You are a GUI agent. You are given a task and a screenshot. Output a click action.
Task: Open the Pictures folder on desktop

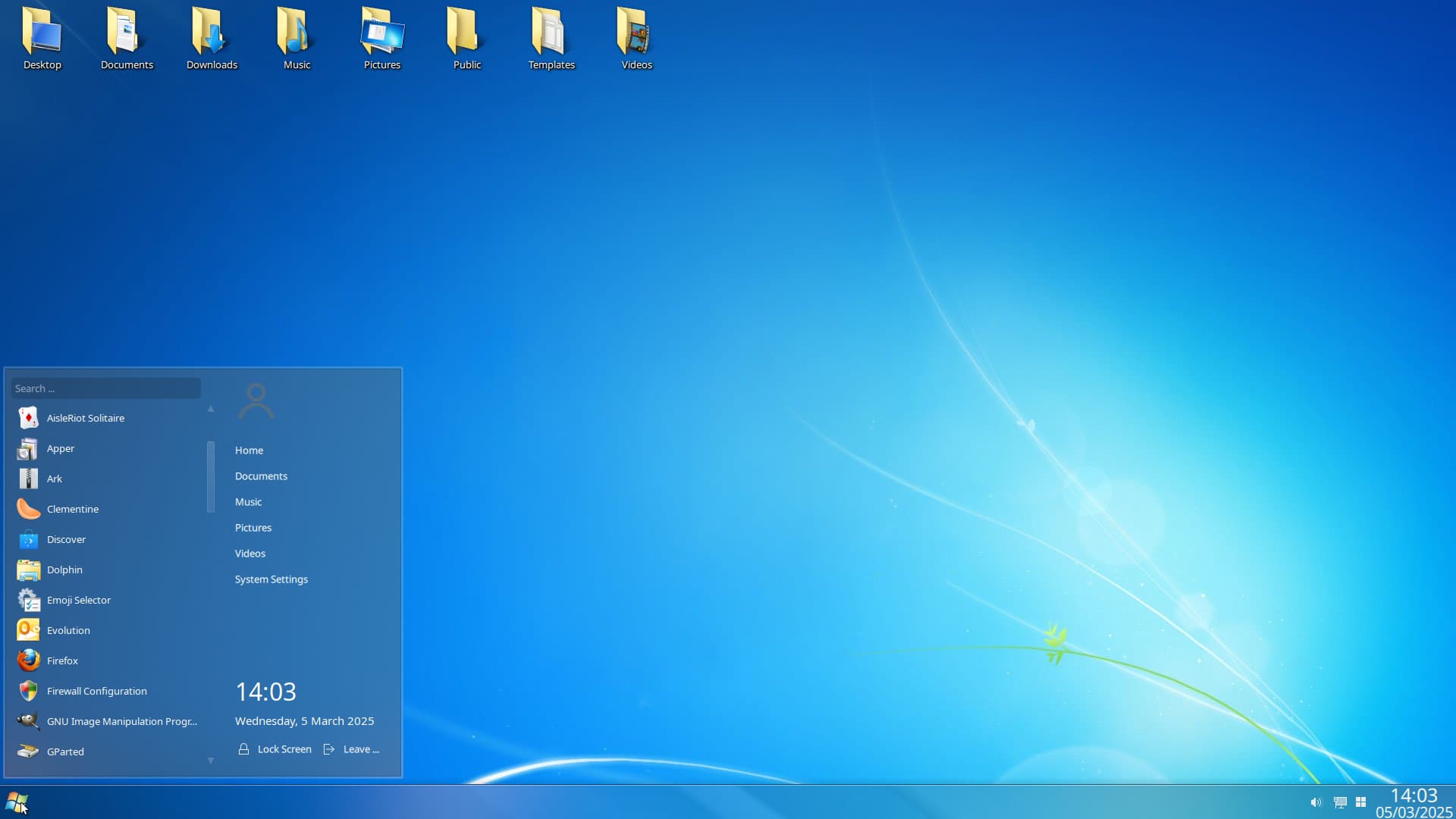pos(381,31)
